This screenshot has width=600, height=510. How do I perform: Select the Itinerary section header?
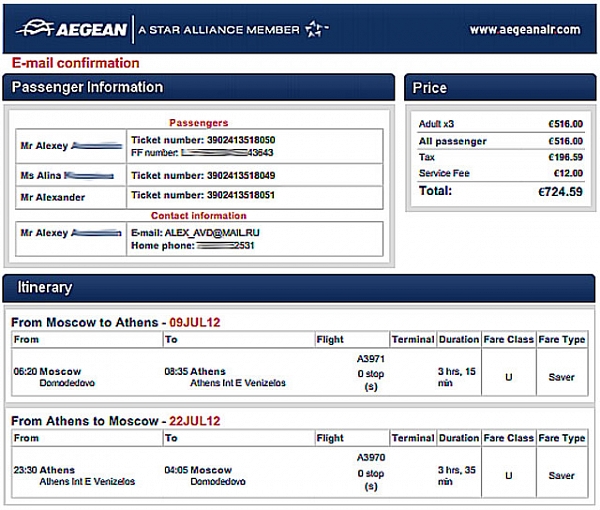tap(45, 287)
